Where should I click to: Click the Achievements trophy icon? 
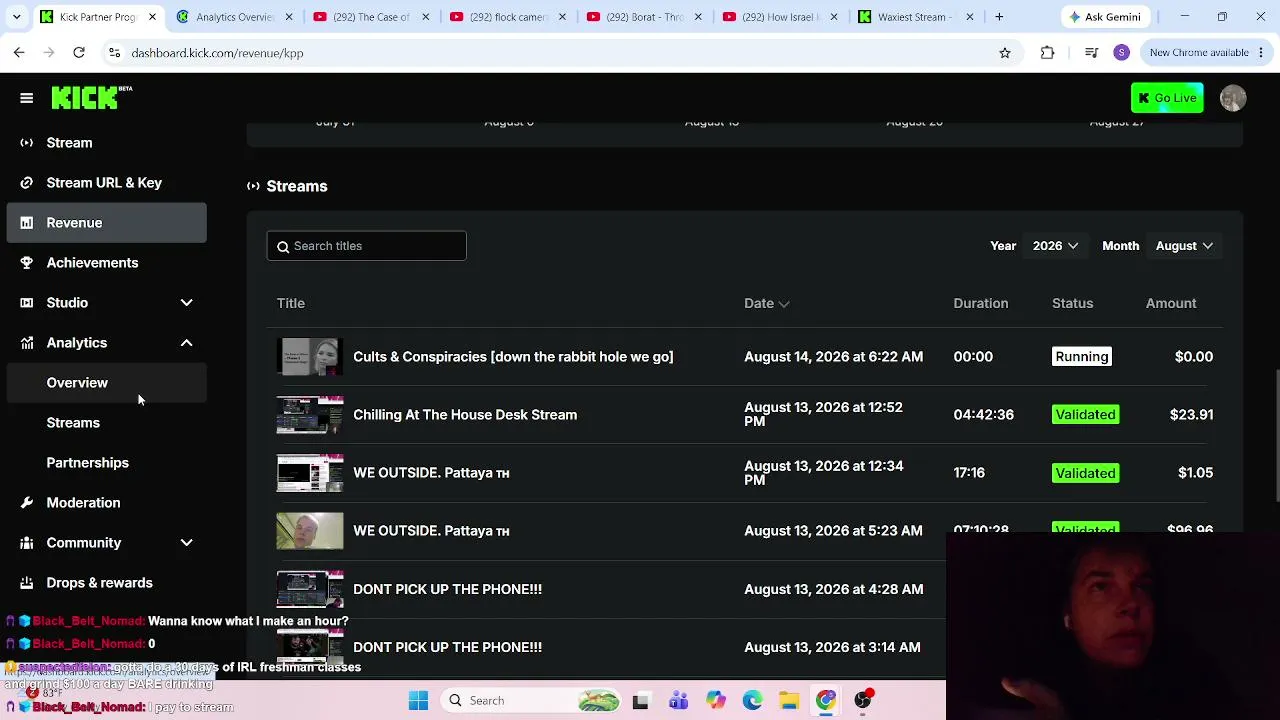click(x=27, y=263)
